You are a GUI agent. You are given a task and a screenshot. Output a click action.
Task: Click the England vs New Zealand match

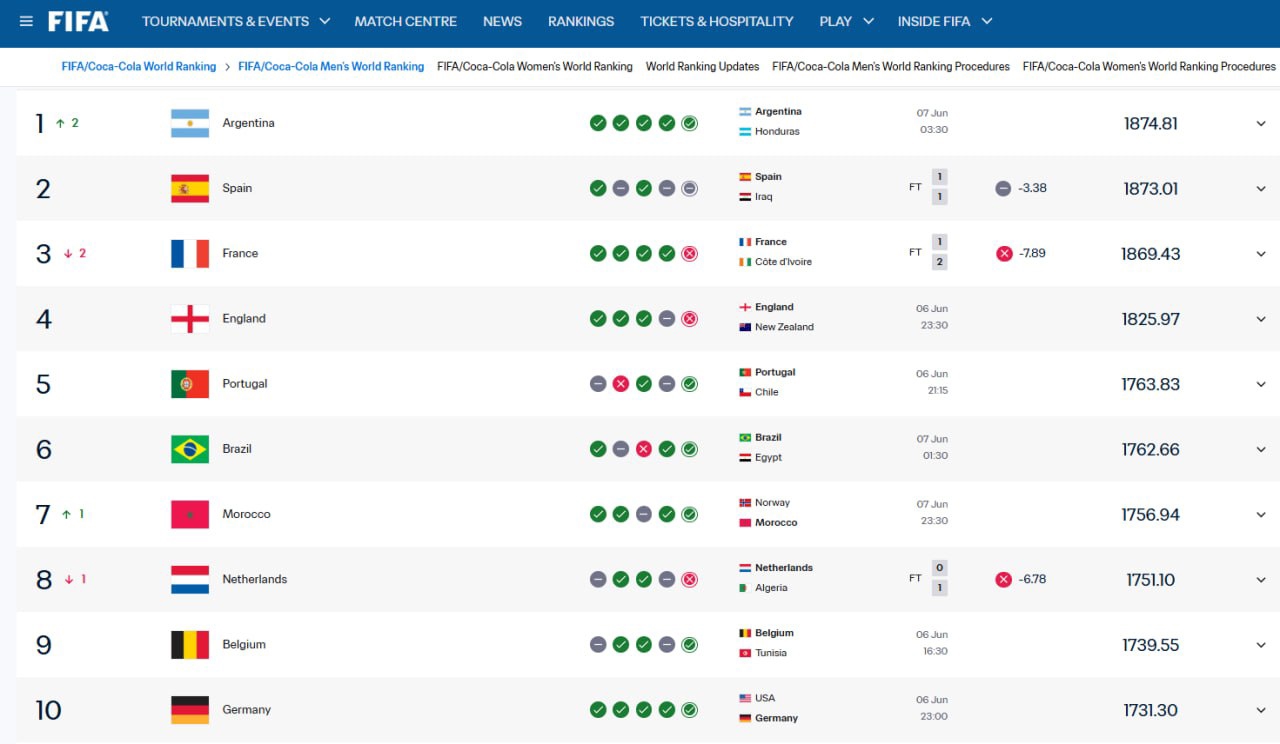[845, 318]
